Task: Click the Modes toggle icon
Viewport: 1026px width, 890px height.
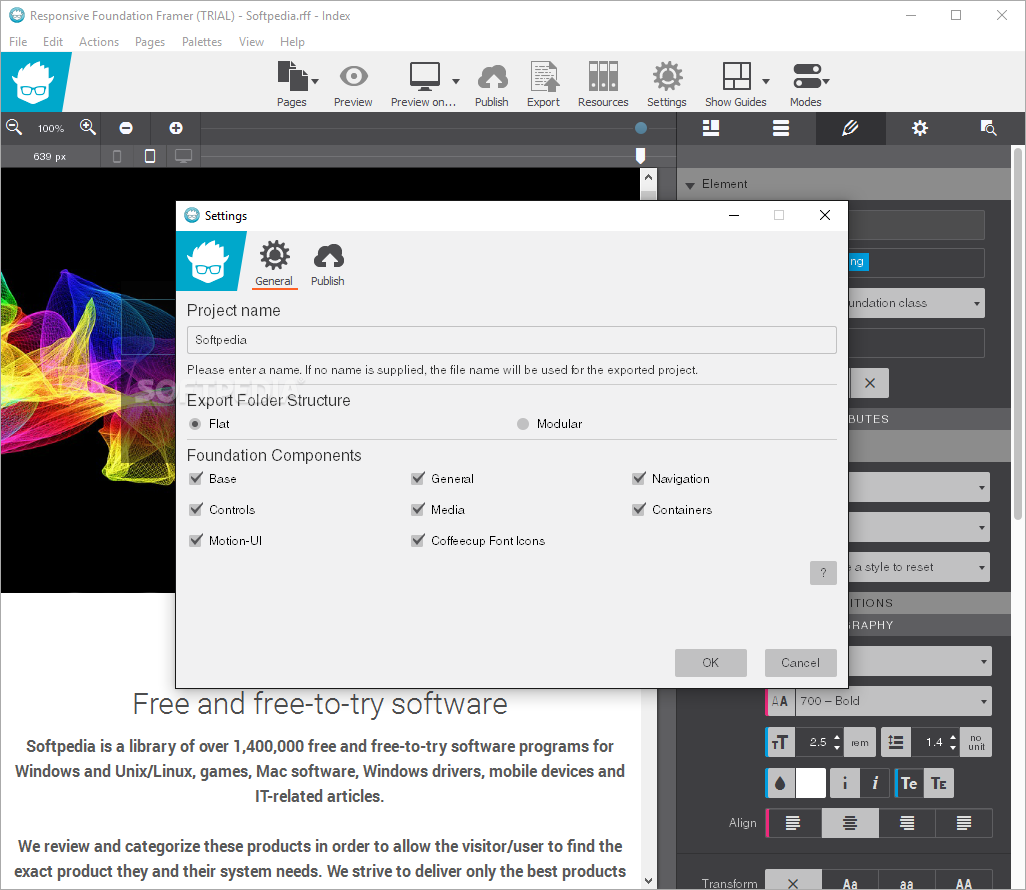Action: point(807,77)
